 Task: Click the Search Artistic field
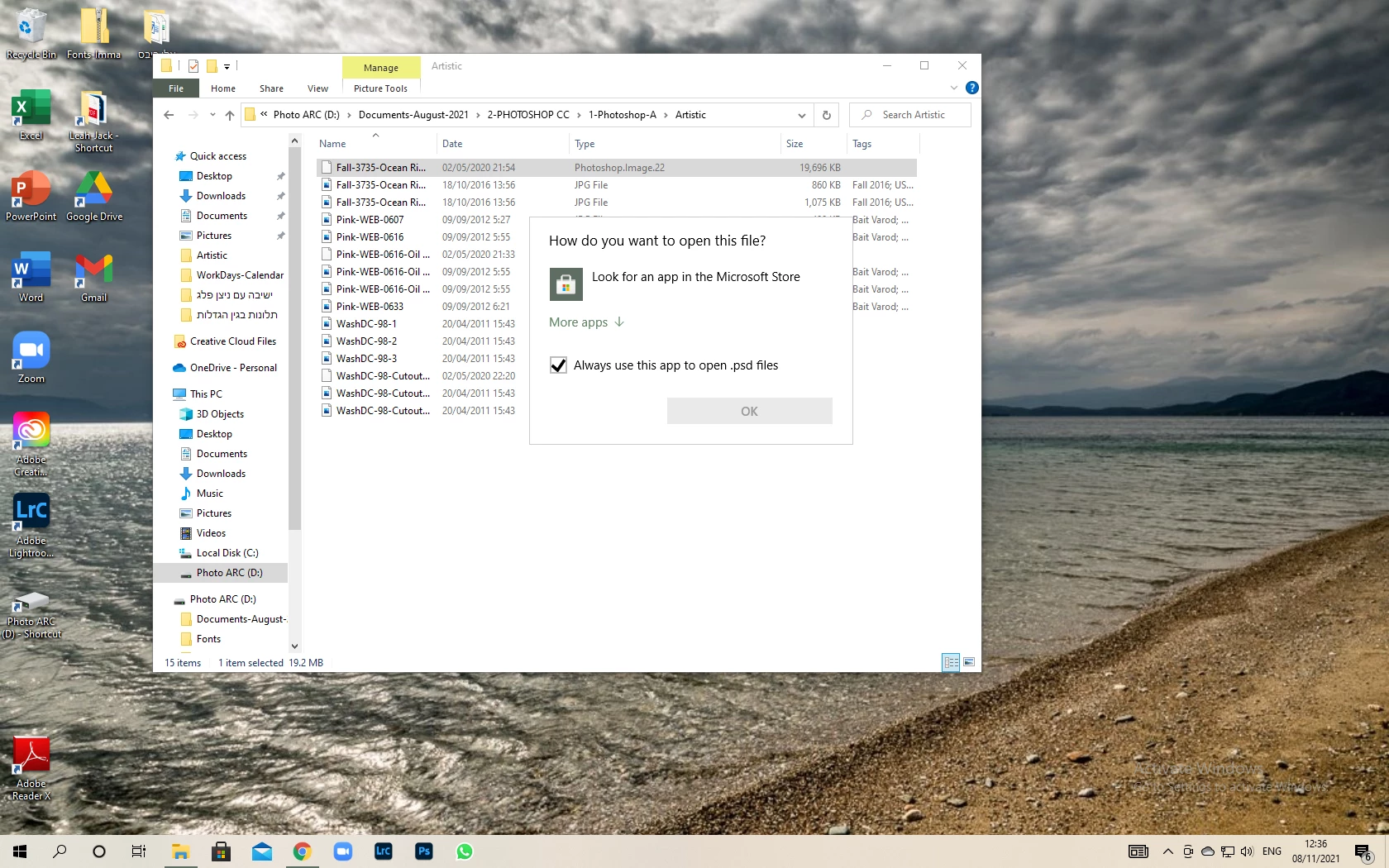point(909,115)
